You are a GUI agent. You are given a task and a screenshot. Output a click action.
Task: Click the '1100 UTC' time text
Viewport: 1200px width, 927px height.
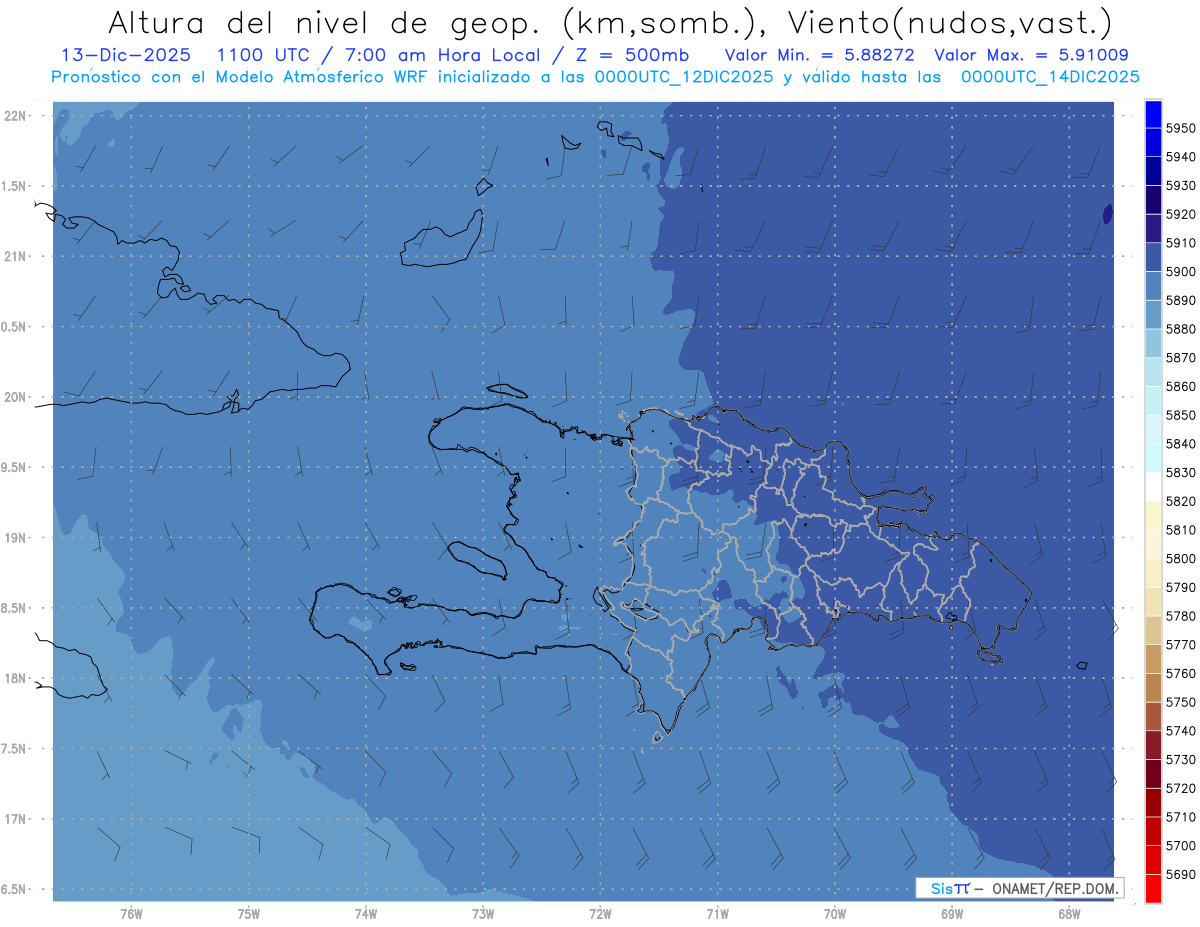265,55
